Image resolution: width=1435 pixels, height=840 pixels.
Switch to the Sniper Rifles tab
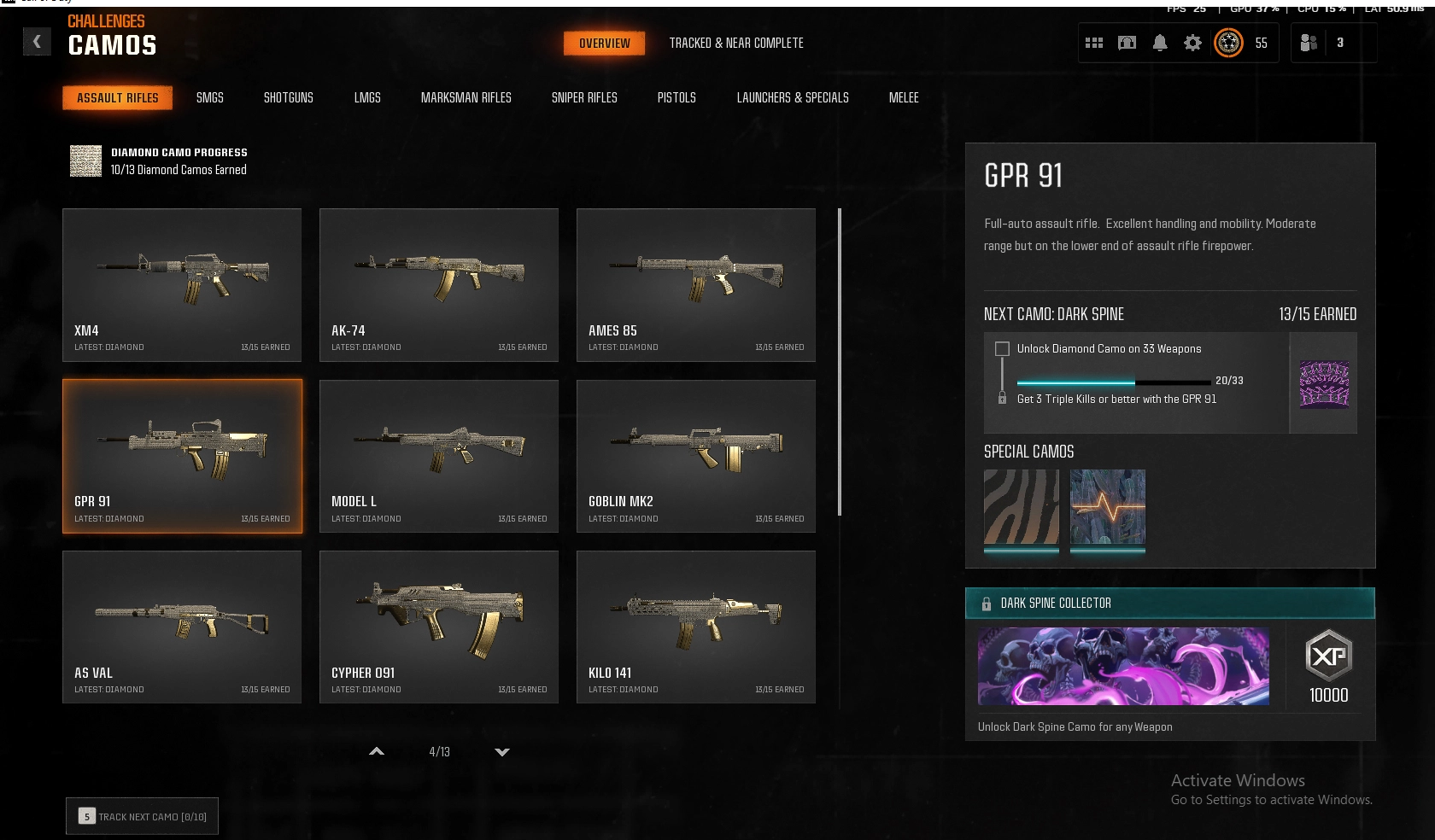[584, 98]
